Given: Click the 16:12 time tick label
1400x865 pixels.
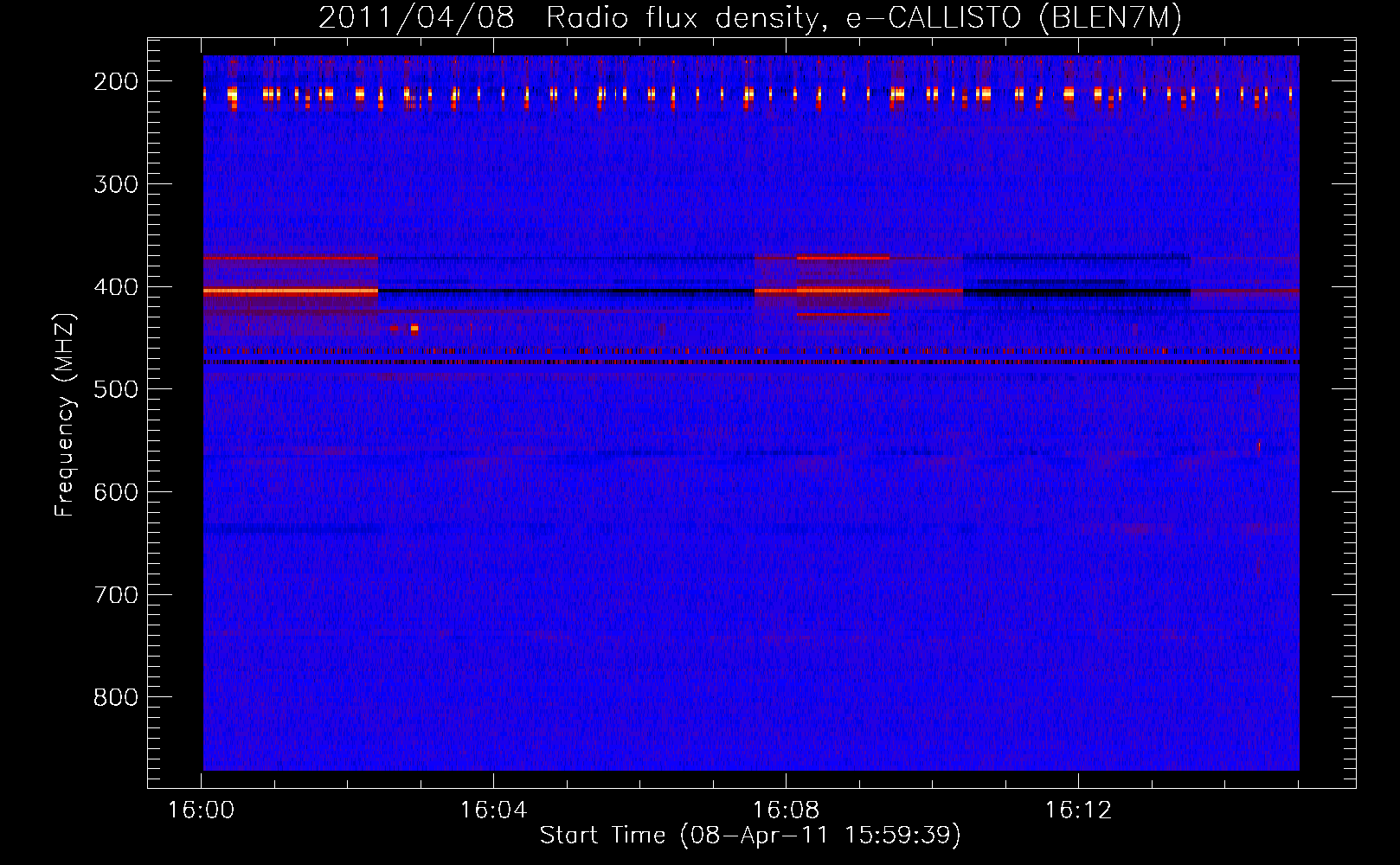Looking at the screenshot, I should (x=1078, y=811).
